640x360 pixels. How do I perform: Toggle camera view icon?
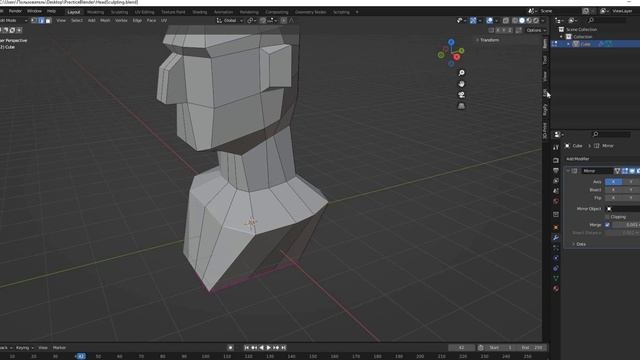click(x=461, y=95)
